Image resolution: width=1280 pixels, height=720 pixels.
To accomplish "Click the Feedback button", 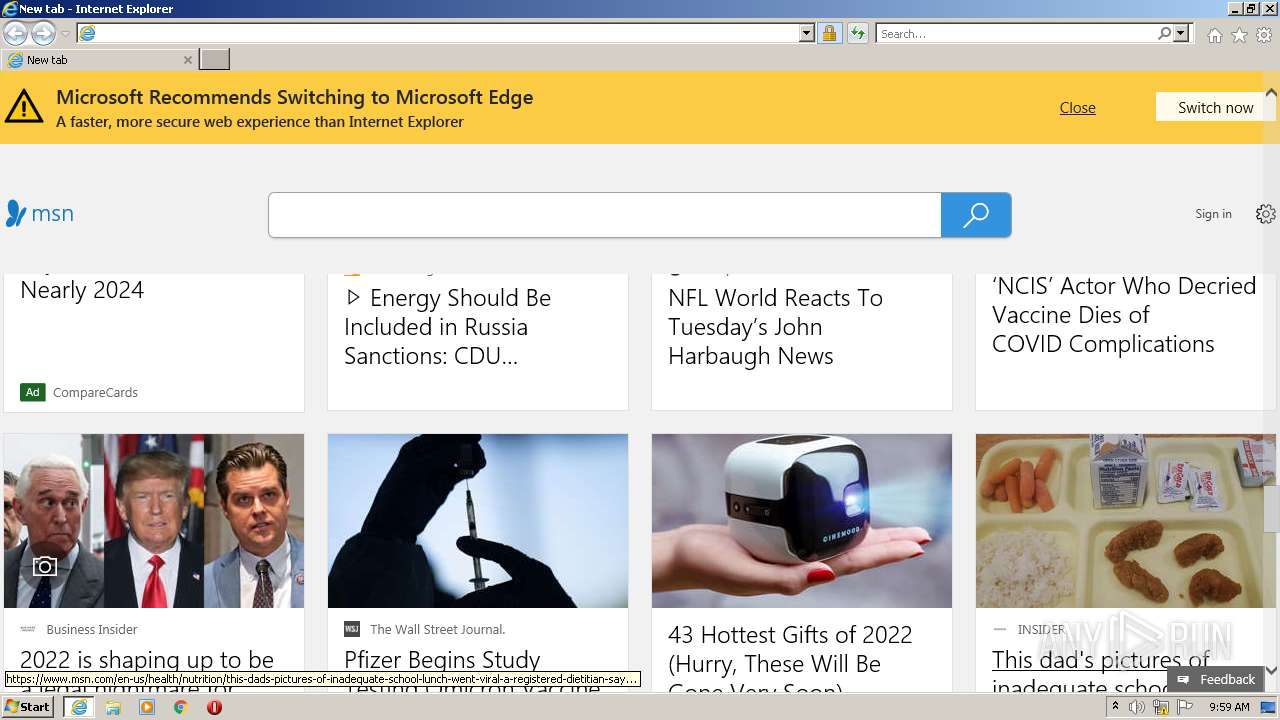I will pos(1215,679).
